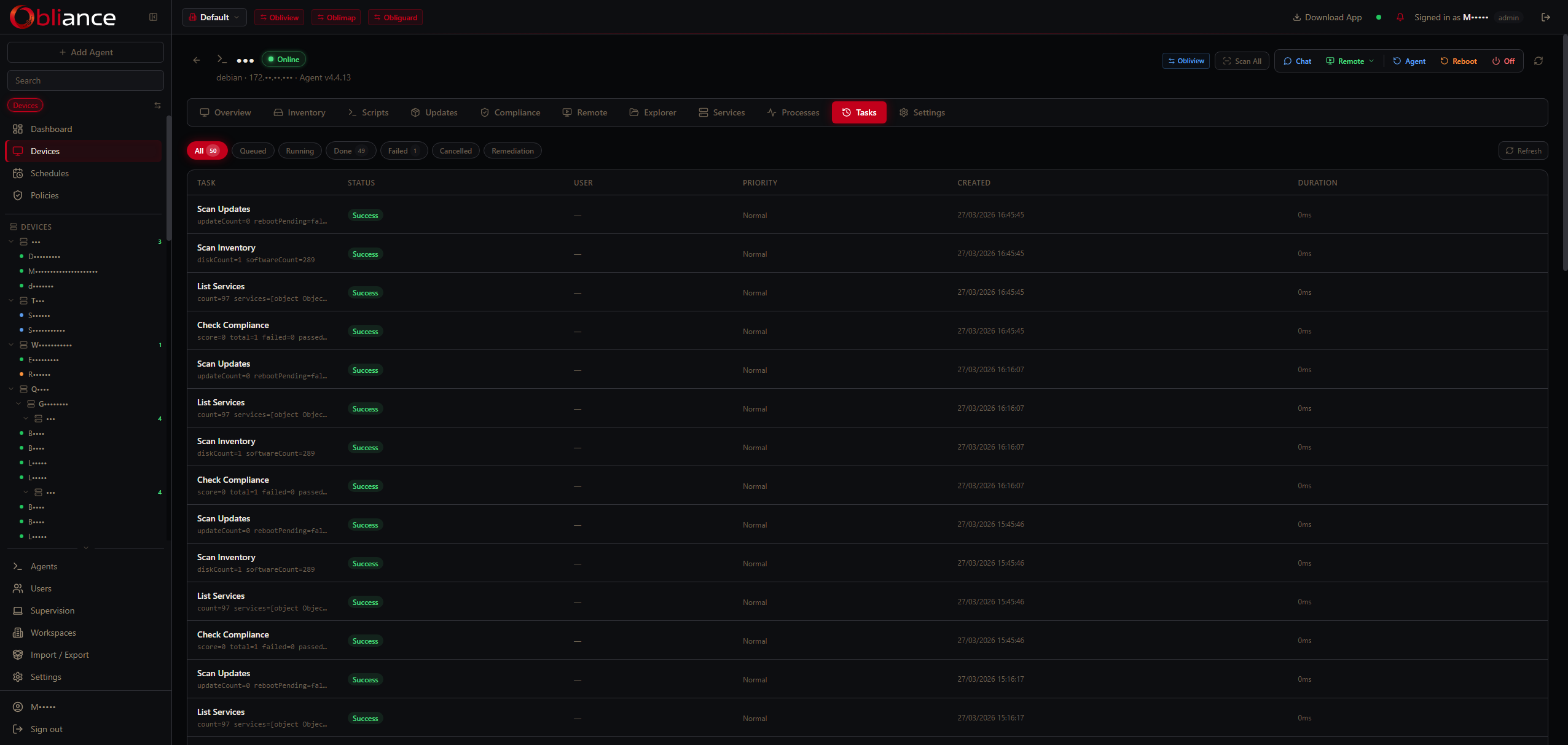This screenshot has width=1568, height=745.
Task: Switch to the Inventory tab
Action: pos(300,112)
